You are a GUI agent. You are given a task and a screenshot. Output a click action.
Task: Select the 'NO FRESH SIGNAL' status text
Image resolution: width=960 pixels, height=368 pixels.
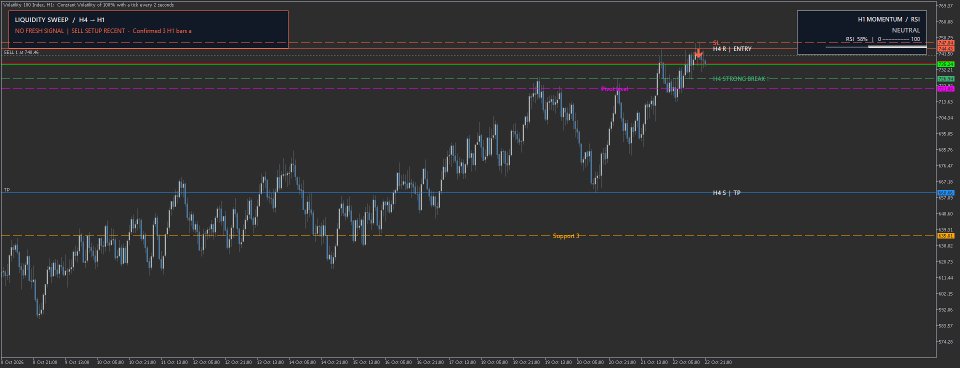(x=39, y=31)
